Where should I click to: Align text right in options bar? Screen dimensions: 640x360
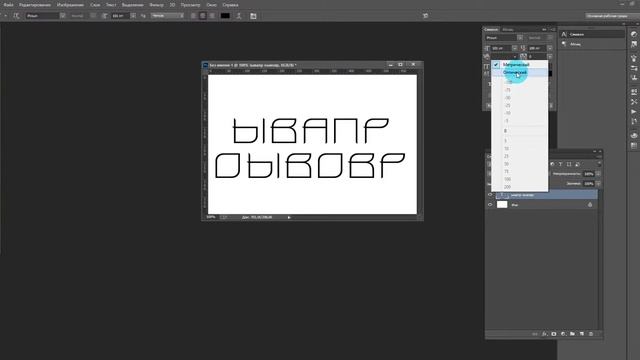tap(212, 16)
